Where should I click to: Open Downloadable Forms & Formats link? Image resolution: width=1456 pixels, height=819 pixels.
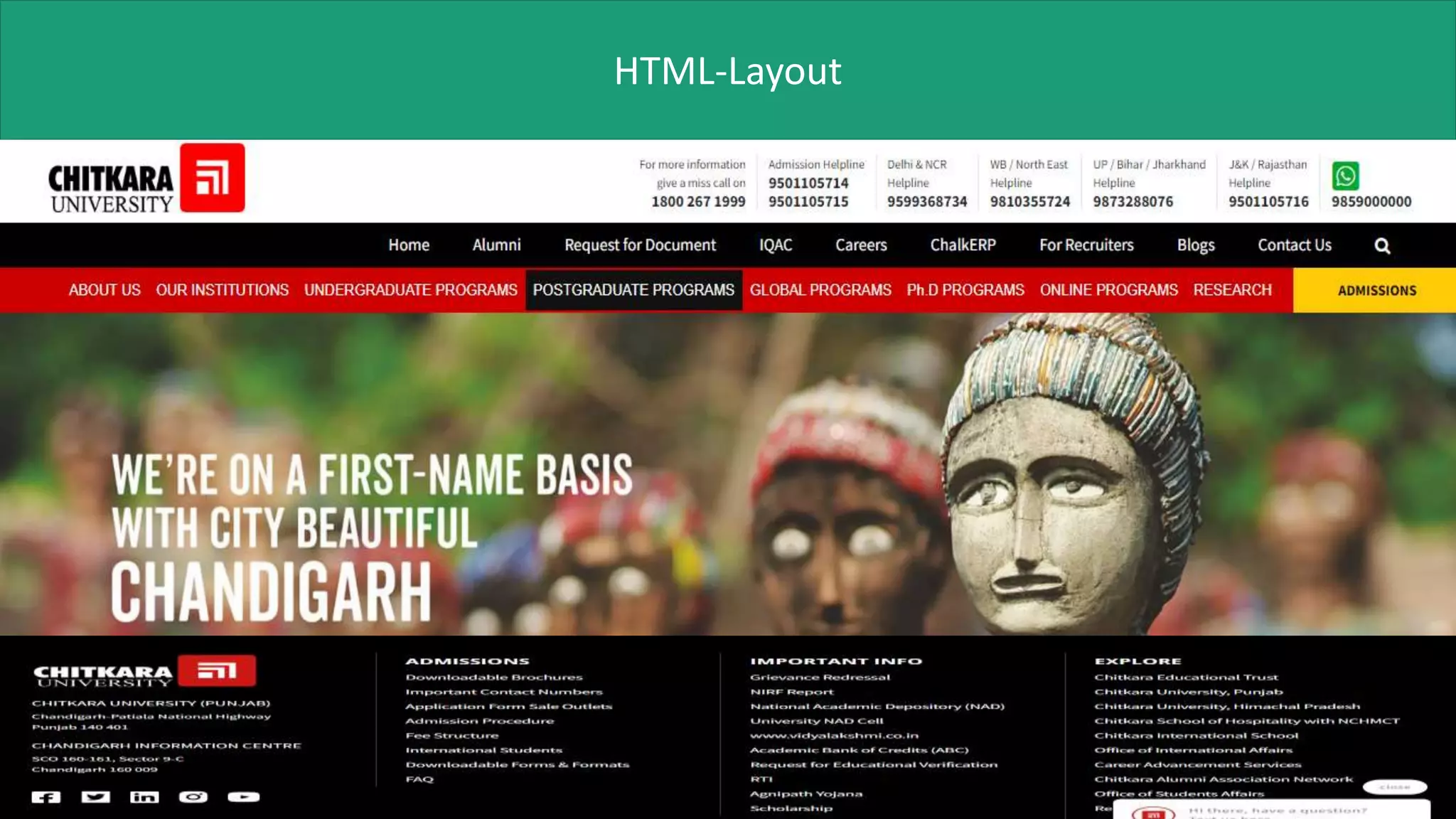[x=518, y=765]
